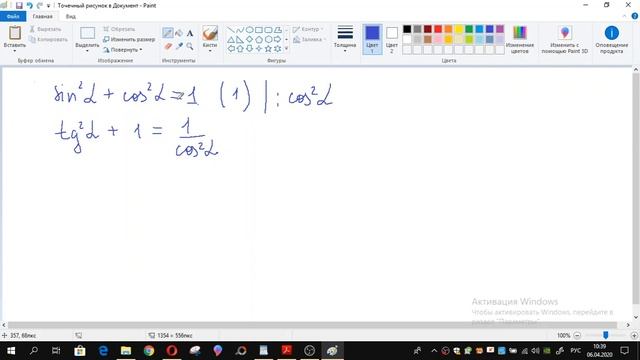Open Opera browser from the taskbar
Image resolution: width=640 pixels, height=360 pixels.
pos(172,351)
